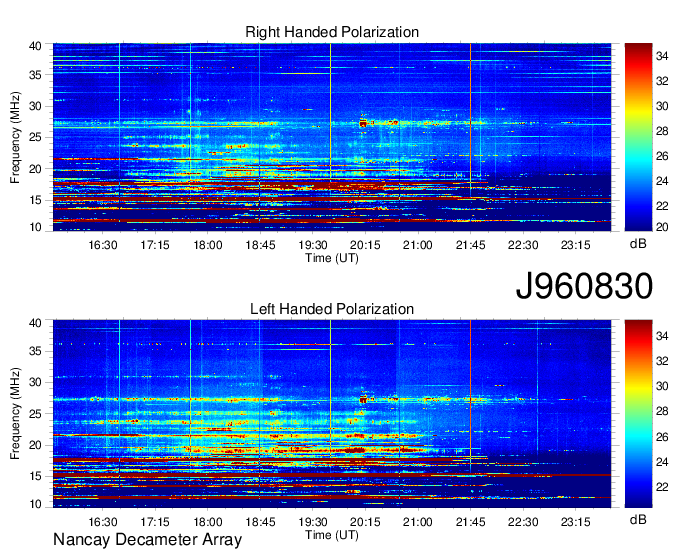Click the 28 dB value on the top colorbar
The image size is (680, 552).
(662, 131)
